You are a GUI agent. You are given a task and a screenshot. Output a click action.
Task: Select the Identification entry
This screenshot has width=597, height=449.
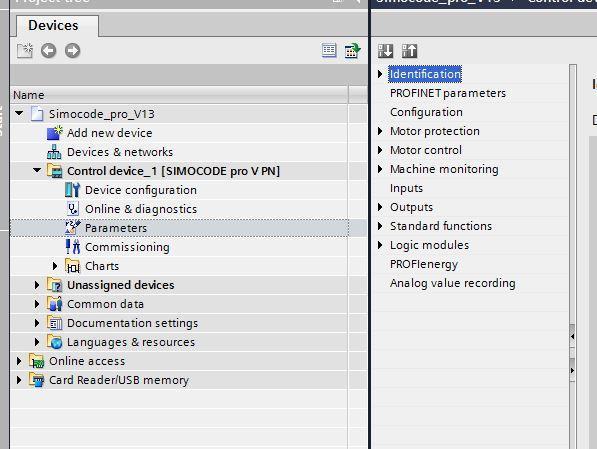[x=425, y=74]
